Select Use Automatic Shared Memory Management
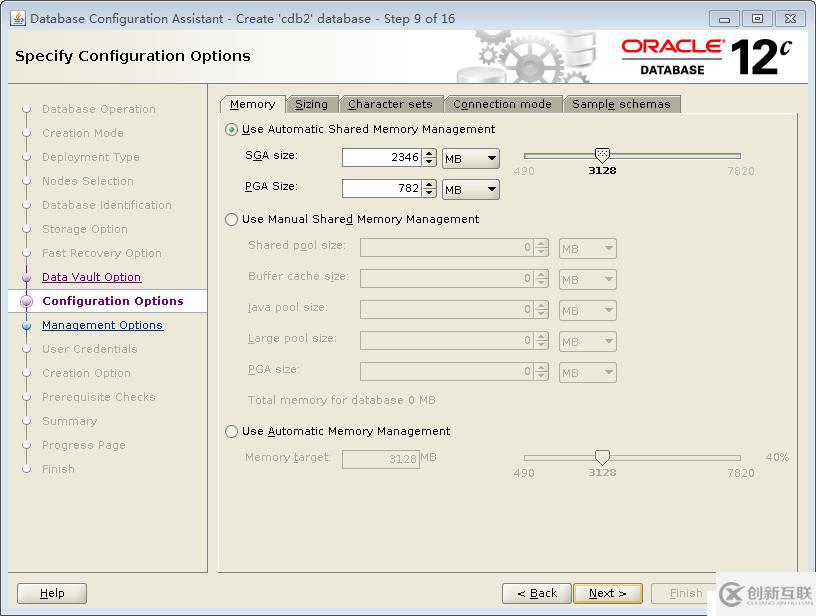This screenshot has height=616, width=816. (x=232, y=129)
